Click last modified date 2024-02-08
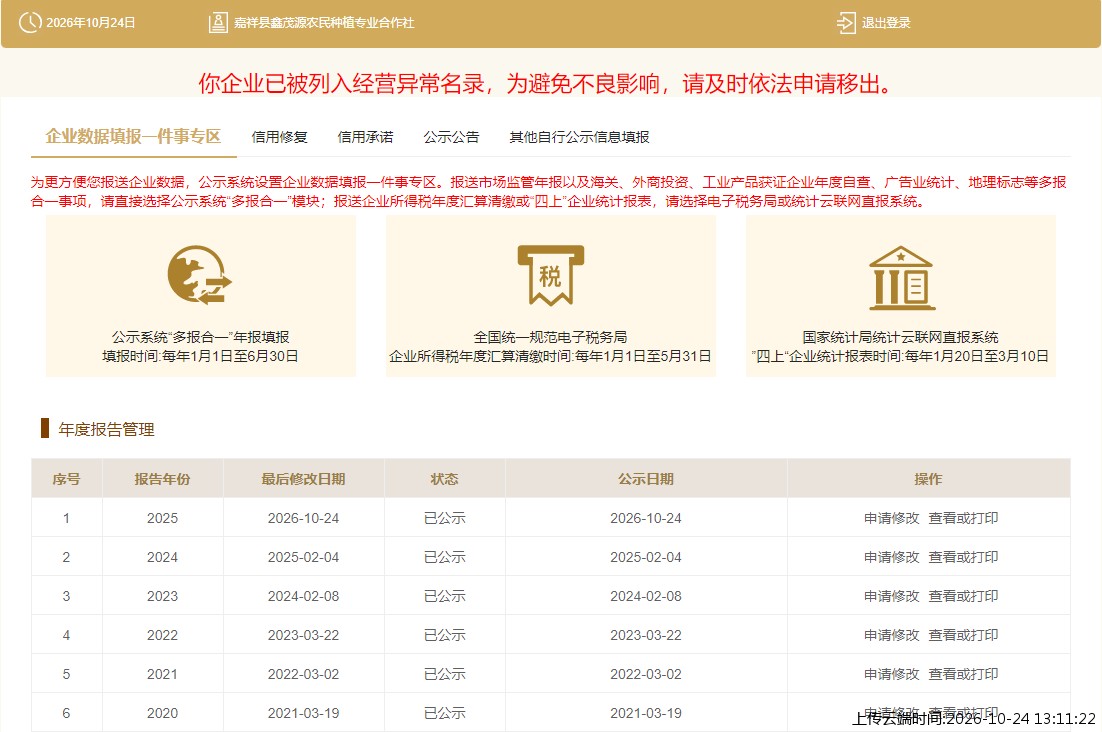 tap(304, 596)
